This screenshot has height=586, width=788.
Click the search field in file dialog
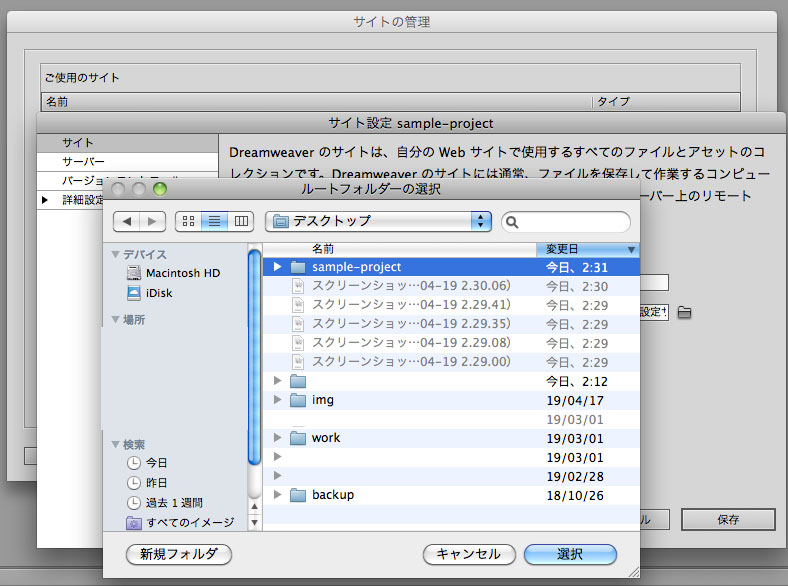[566, 222]
